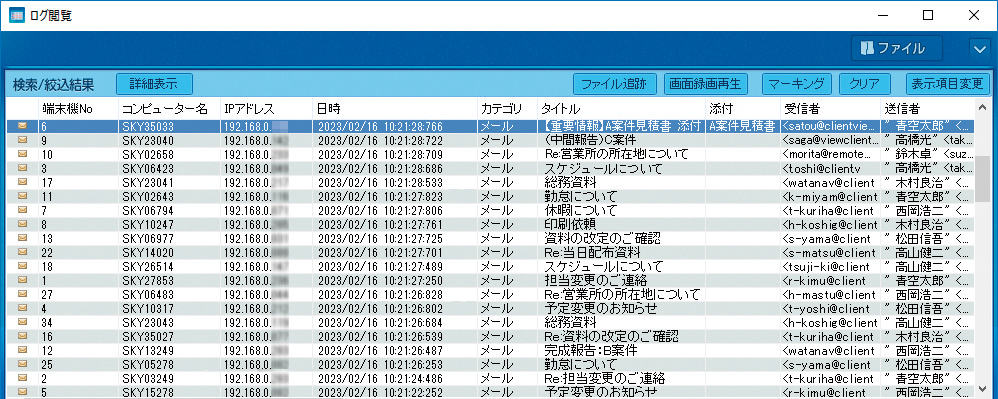
Task: Sort by タイトル column header
Action: pyautogui.click(x=621, y=108)
